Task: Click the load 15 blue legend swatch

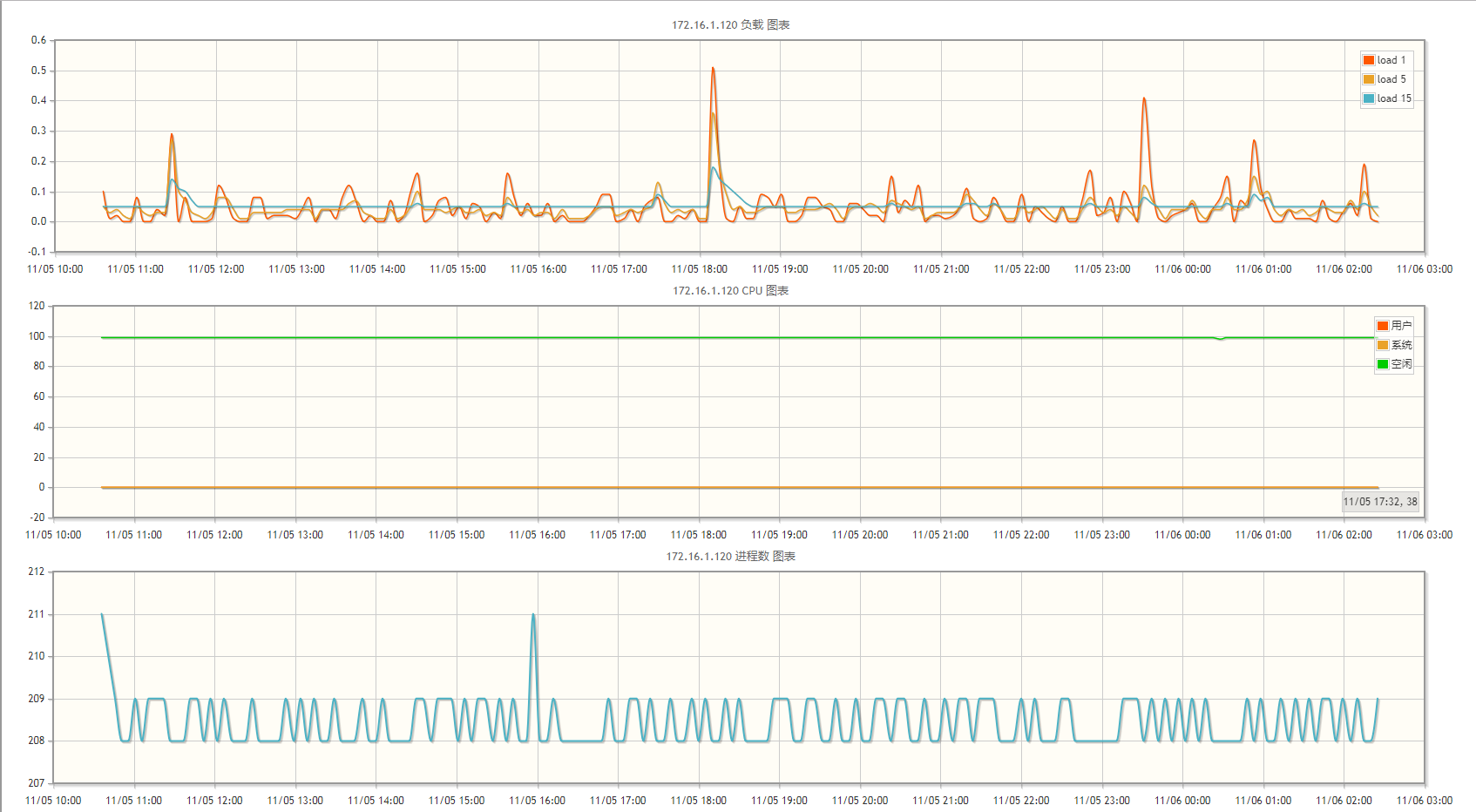Action: tap(1369, 98)
